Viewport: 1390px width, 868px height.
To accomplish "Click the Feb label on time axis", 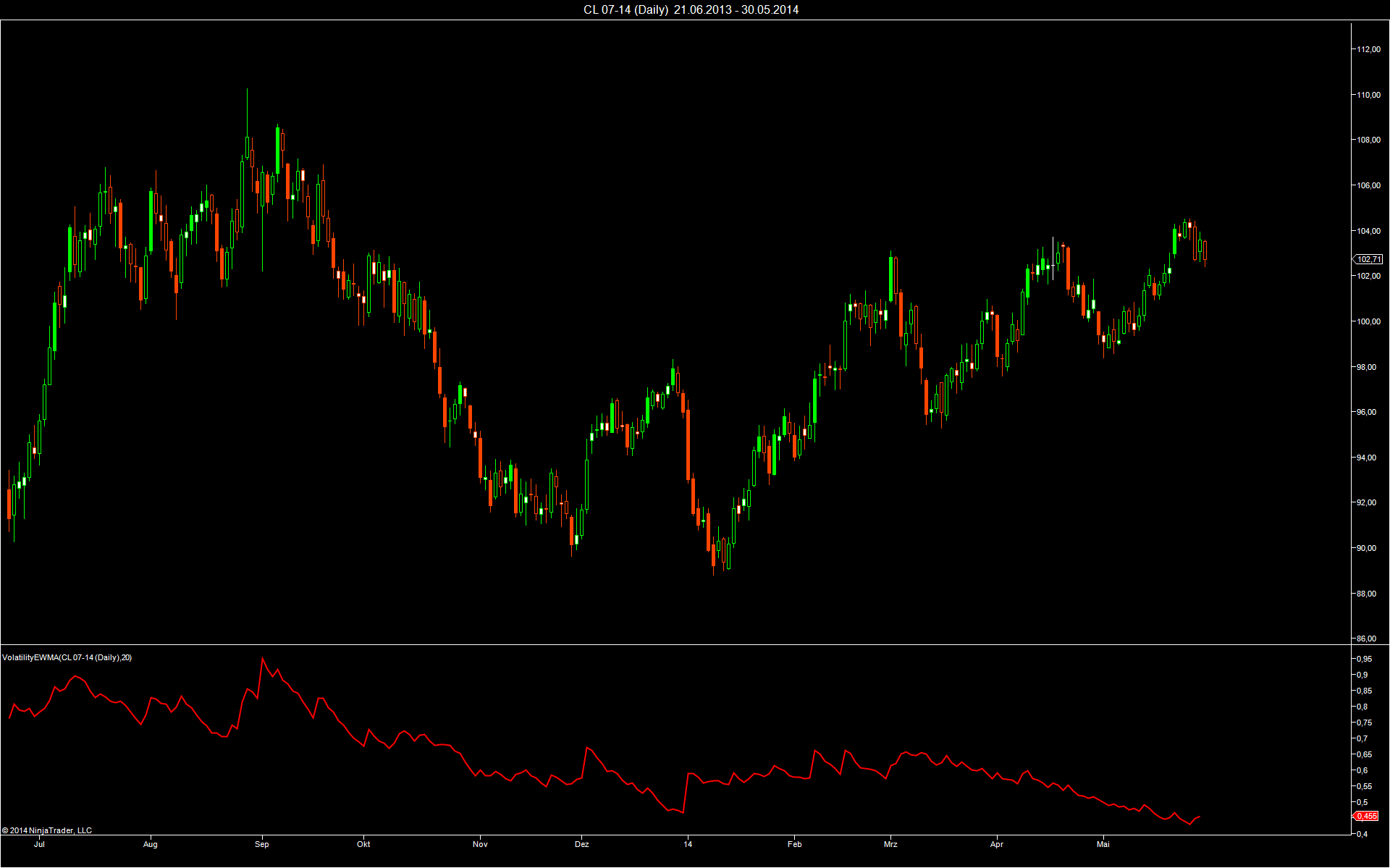I will coord(794,844).
